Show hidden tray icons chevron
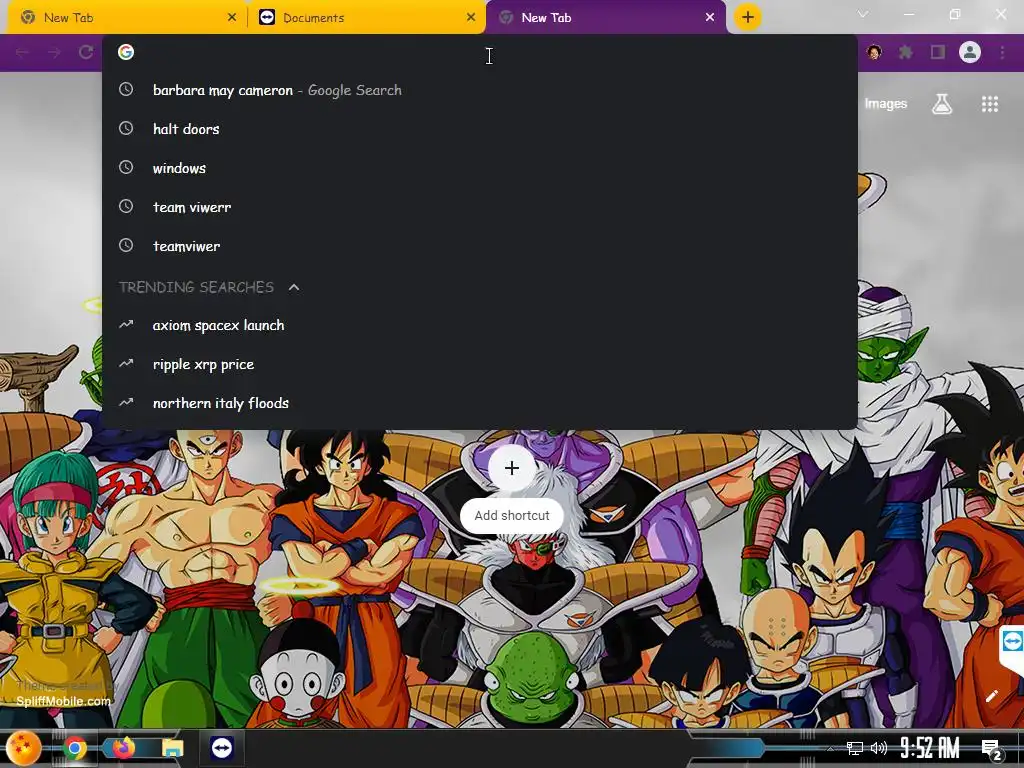The image size is (1024, 768). click(831, 749)
